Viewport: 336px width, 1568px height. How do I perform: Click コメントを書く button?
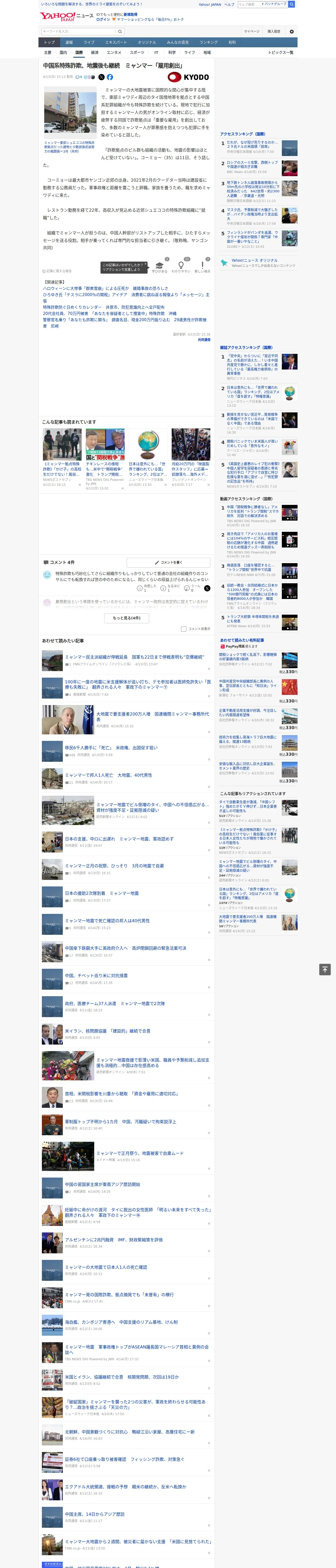(x=168, y=562)
